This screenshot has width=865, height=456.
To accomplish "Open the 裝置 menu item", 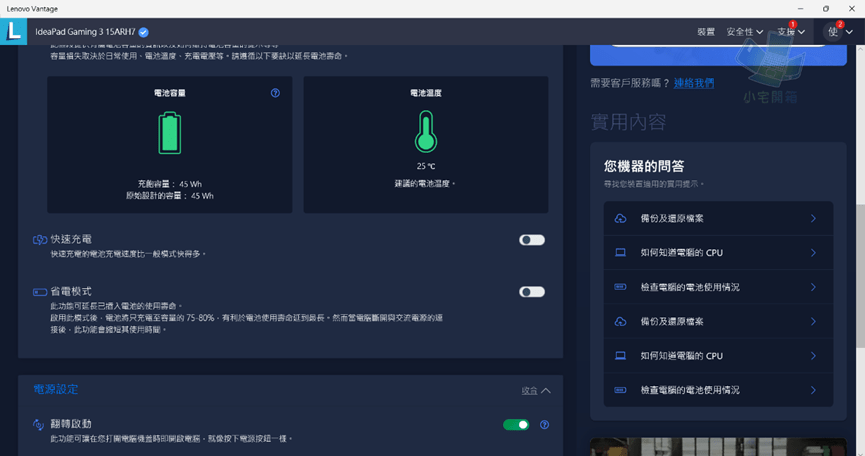I will pyautogui.click(x=706, y=32).
